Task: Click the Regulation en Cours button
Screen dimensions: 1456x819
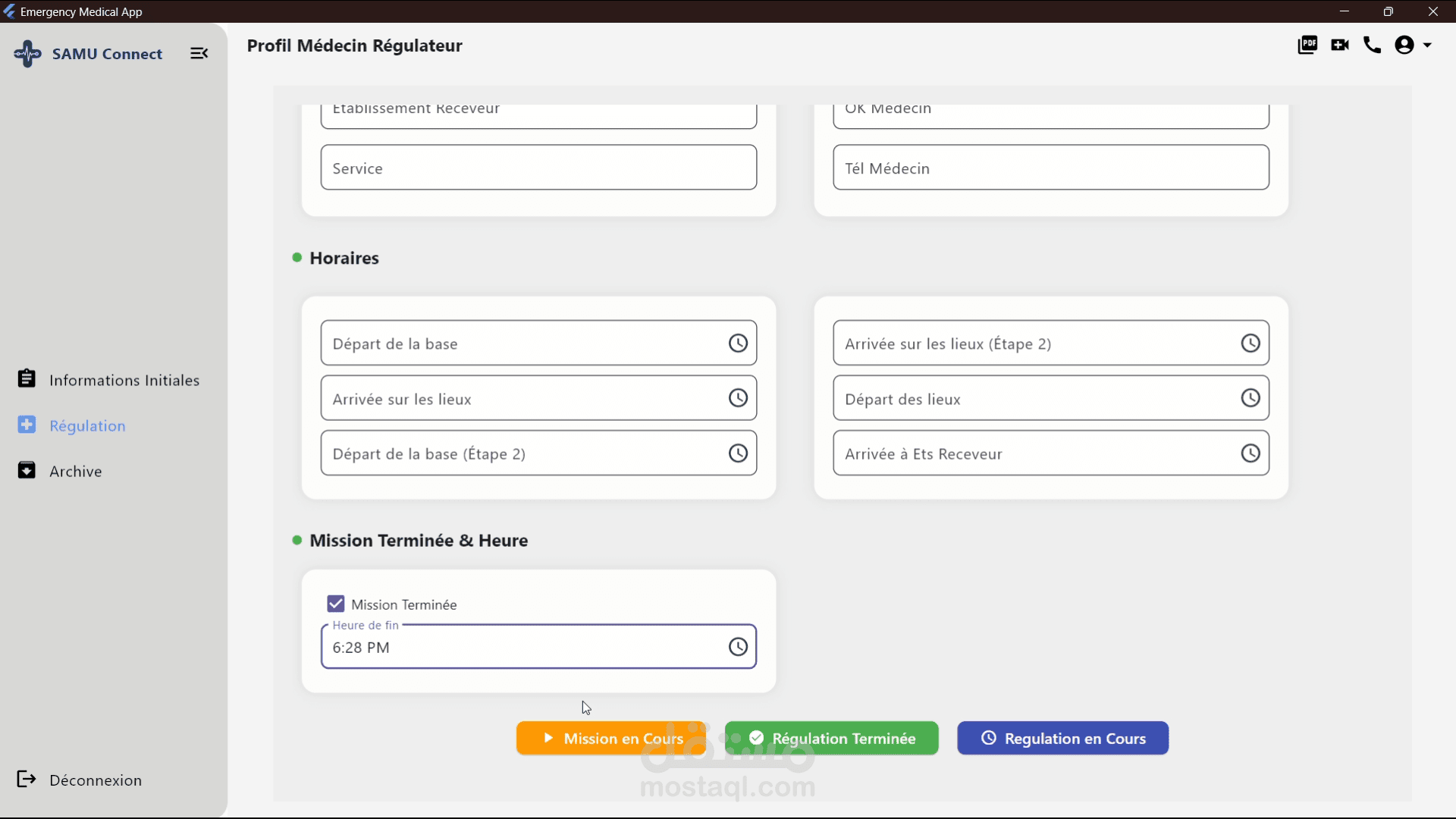Action: click(x=1062, y=738)
